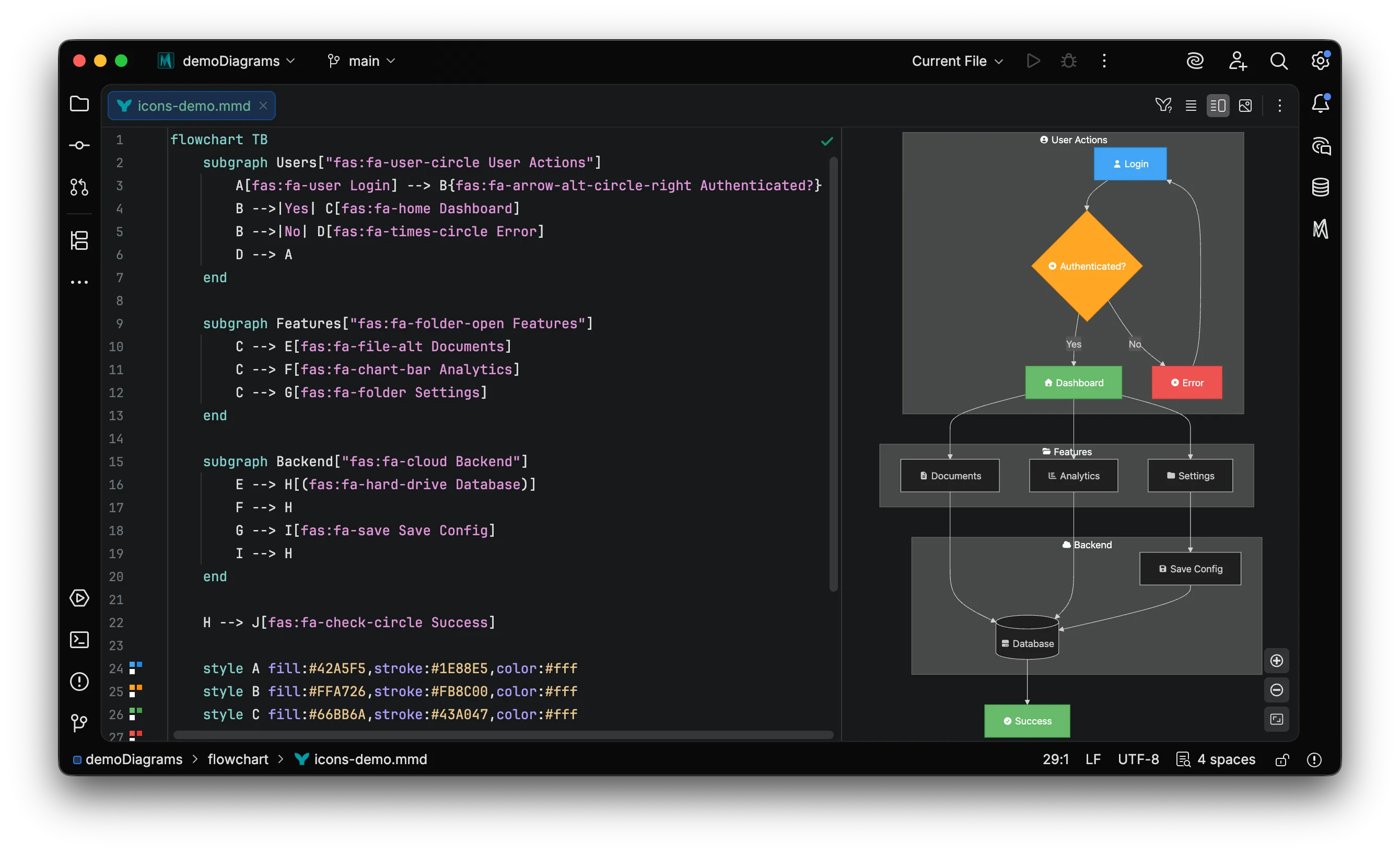
Task: Switch the Mermaid preview to image-only mode
Action: tap(1245, 105)
